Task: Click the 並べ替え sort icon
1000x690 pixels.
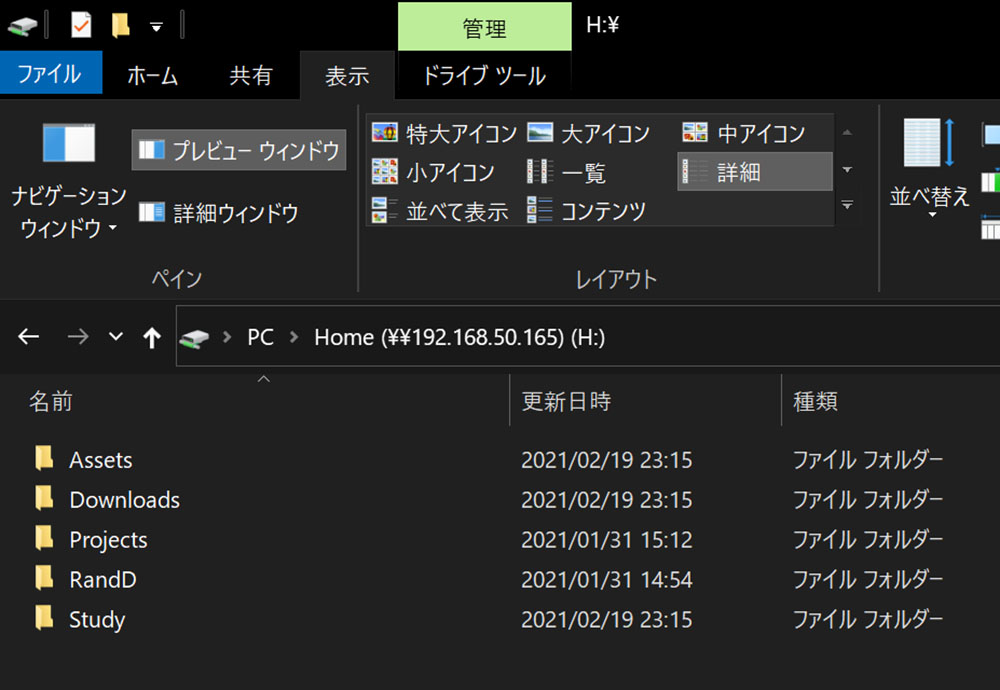Action: click(929, 143)
